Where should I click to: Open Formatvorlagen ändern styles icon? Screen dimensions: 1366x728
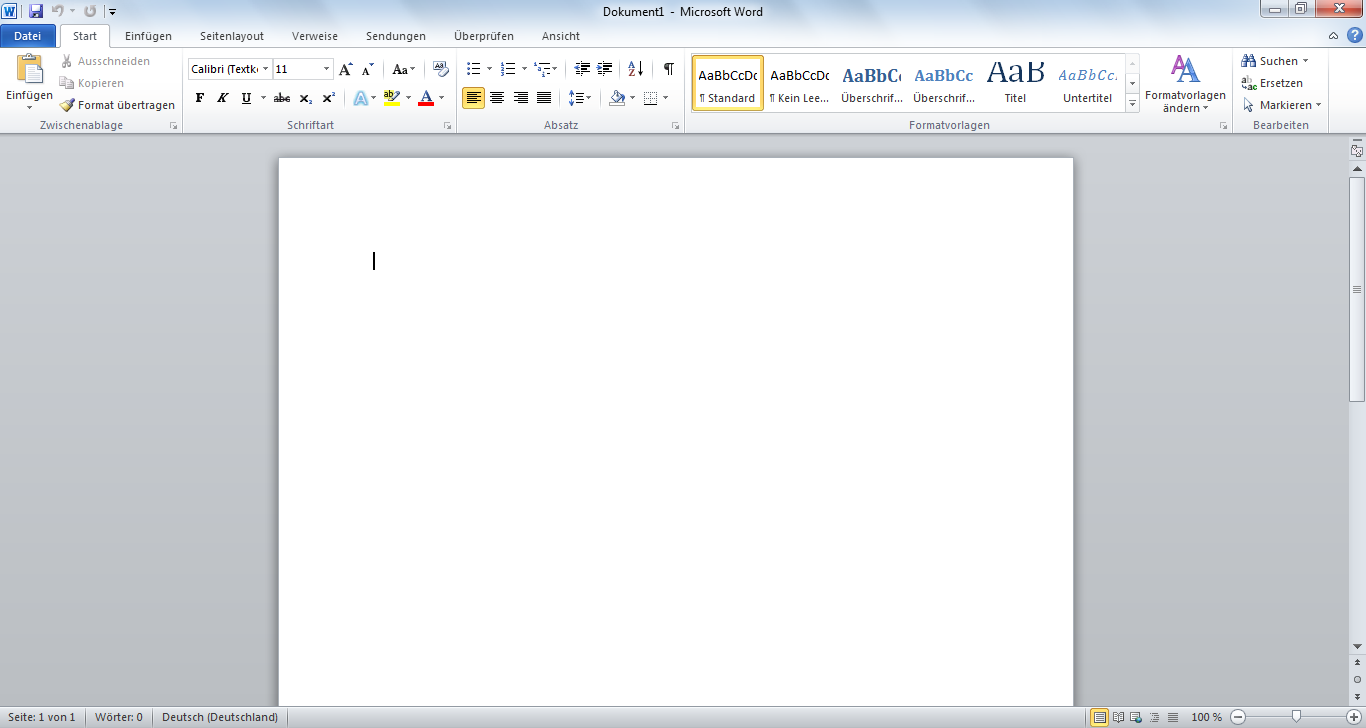[x=1185, y=83]
